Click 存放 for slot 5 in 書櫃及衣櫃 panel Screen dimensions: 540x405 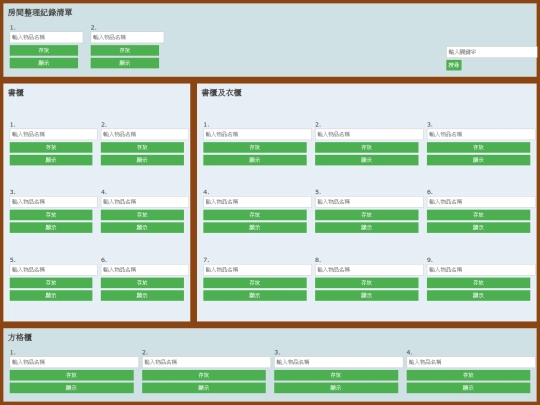point(367,215)
